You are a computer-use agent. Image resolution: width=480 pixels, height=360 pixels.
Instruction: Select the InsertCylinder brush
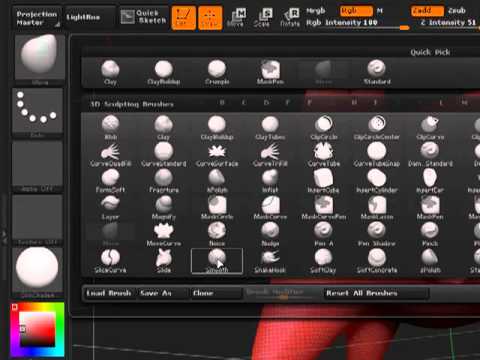(377, 181)
